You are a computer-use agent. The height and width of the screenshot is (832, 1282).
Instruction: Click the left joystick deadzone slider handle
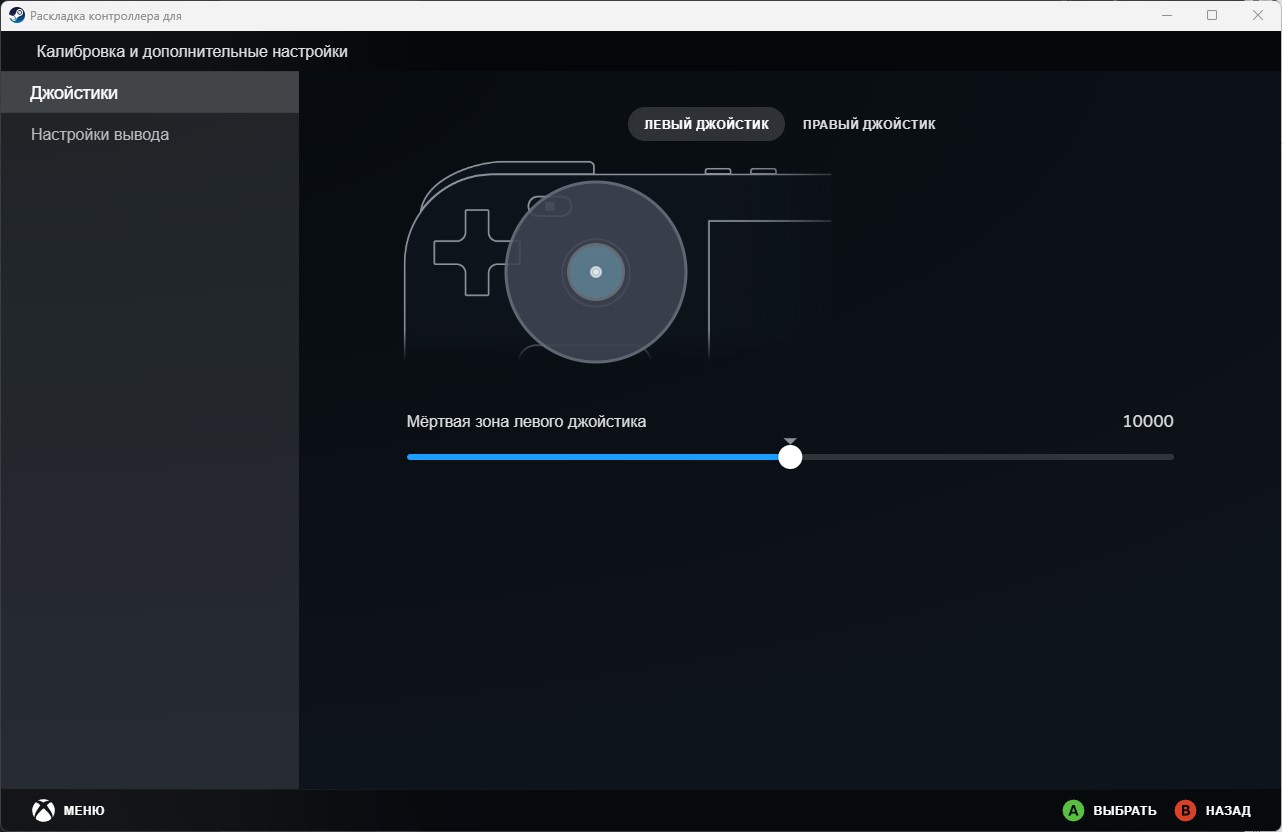point(790,457)
